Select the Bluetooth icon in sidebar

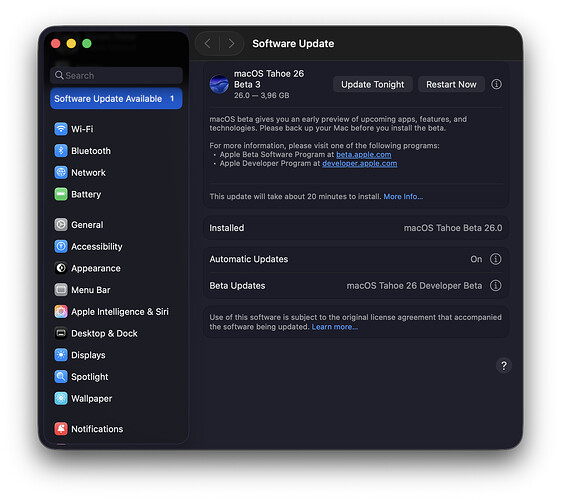click(x=61, y=151)
